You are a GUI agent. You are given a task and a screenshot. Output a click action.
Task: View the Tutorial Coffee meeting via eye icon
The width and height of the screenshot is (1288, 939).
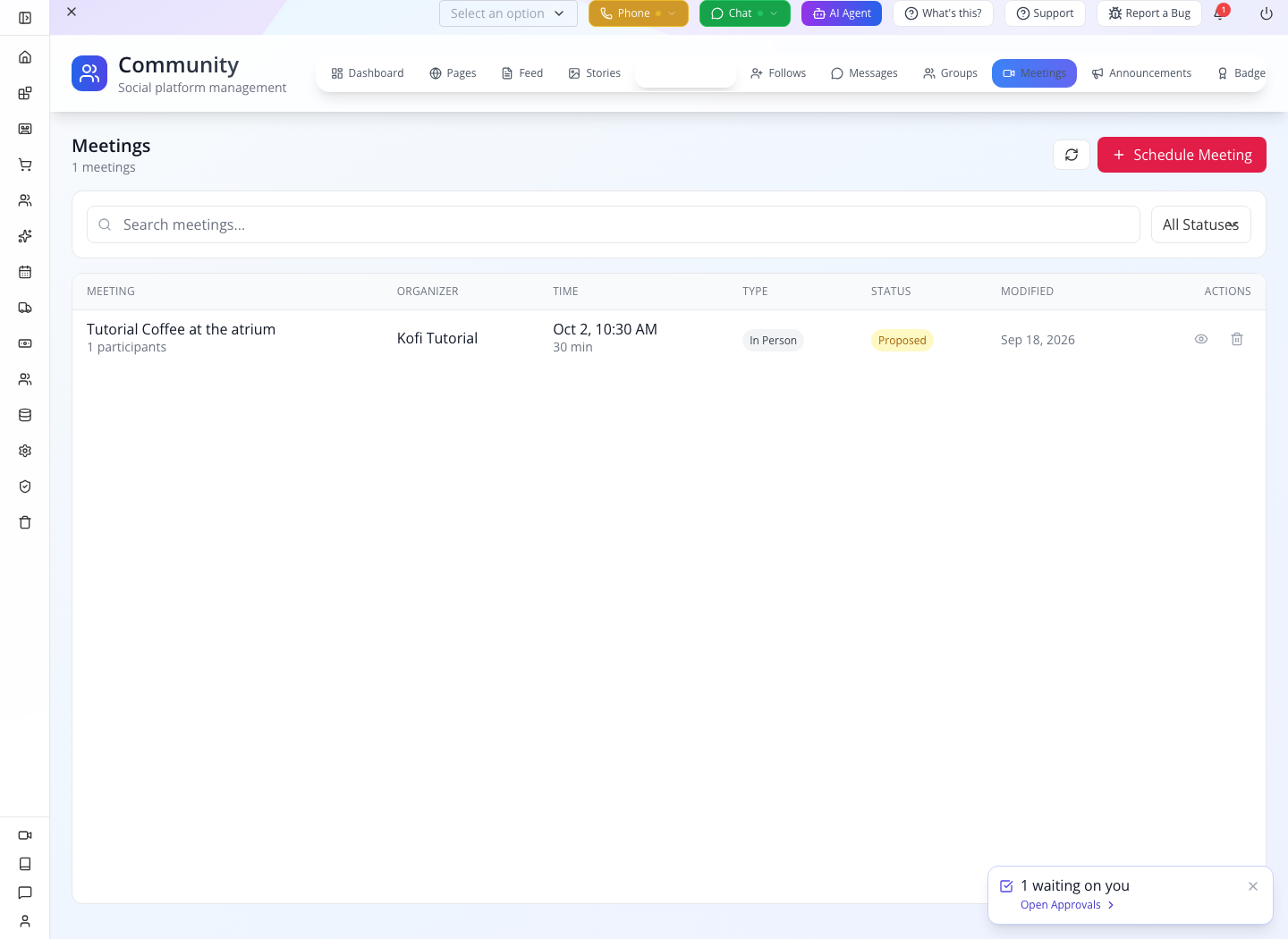pos(1201,339)
